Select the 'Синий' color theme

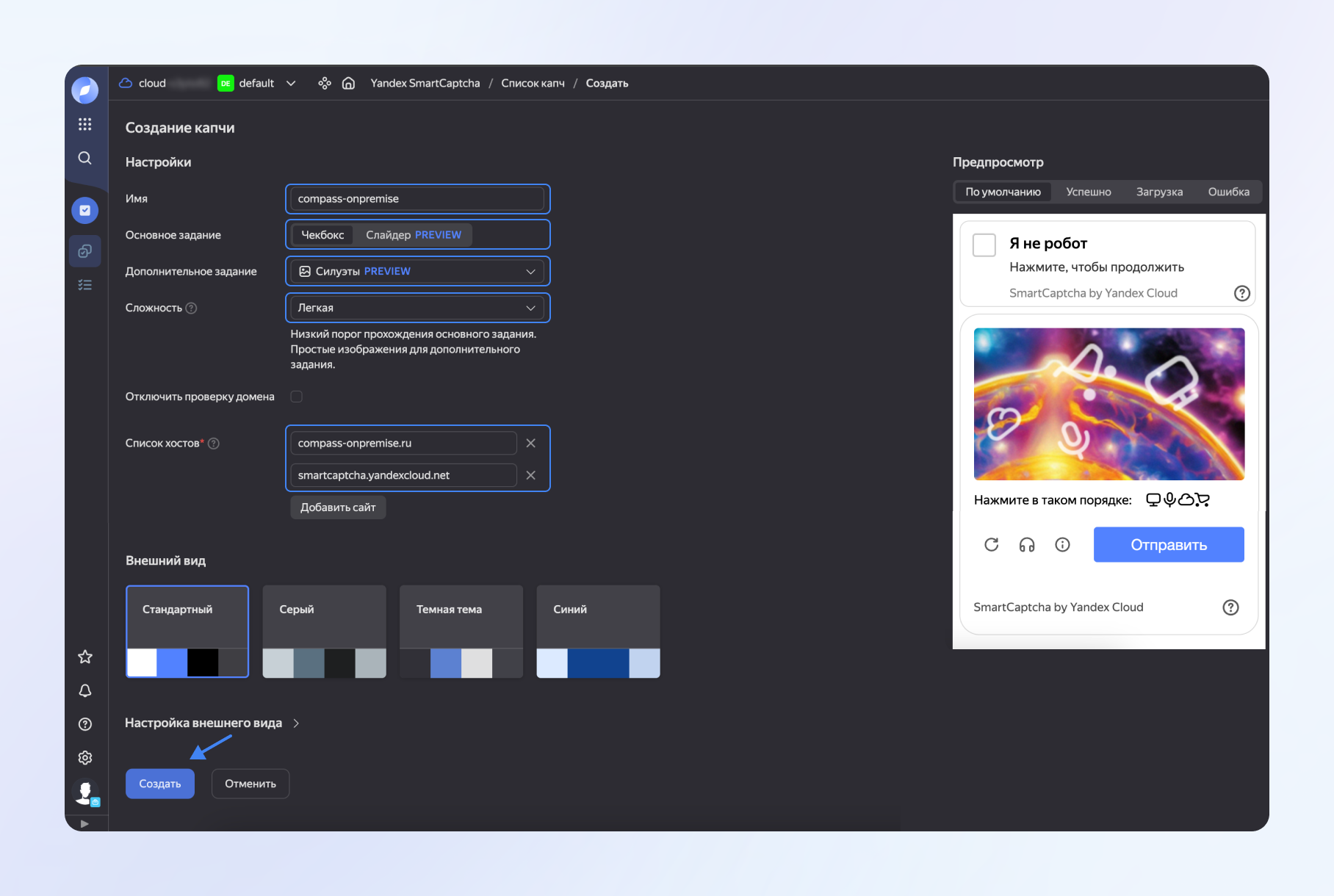(598, 631)
